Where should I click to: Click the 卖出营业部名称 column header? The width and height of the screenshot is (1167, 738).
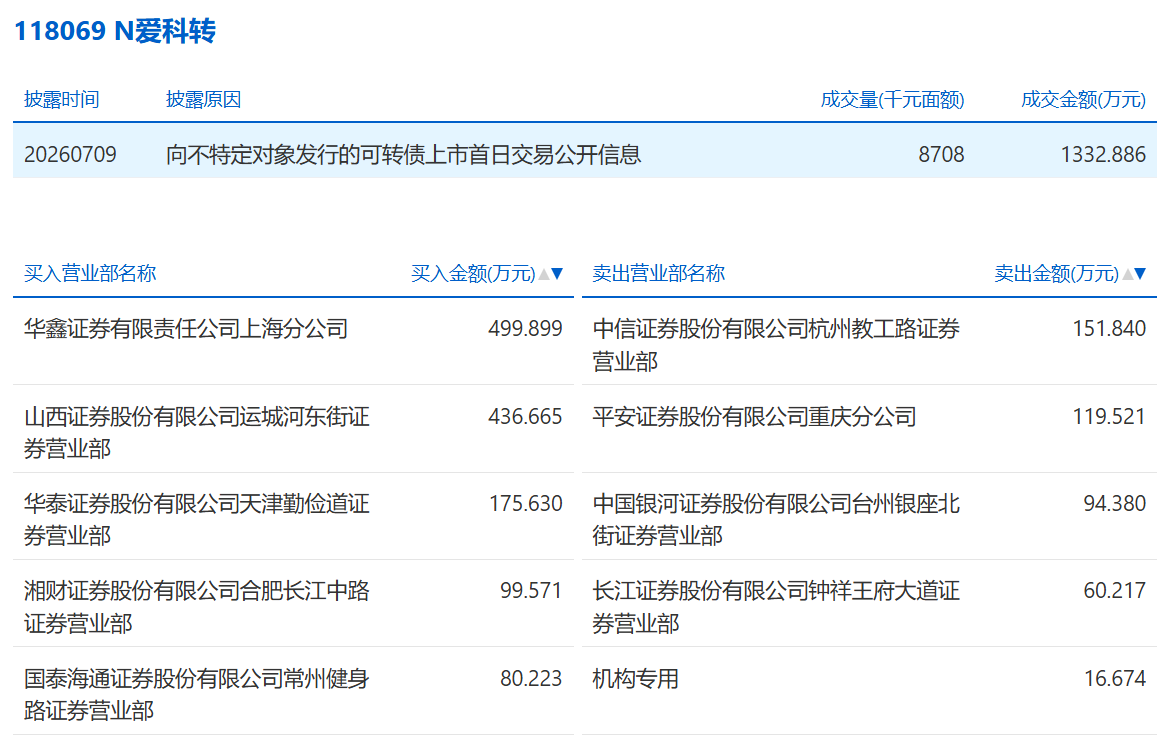[659, 274]
